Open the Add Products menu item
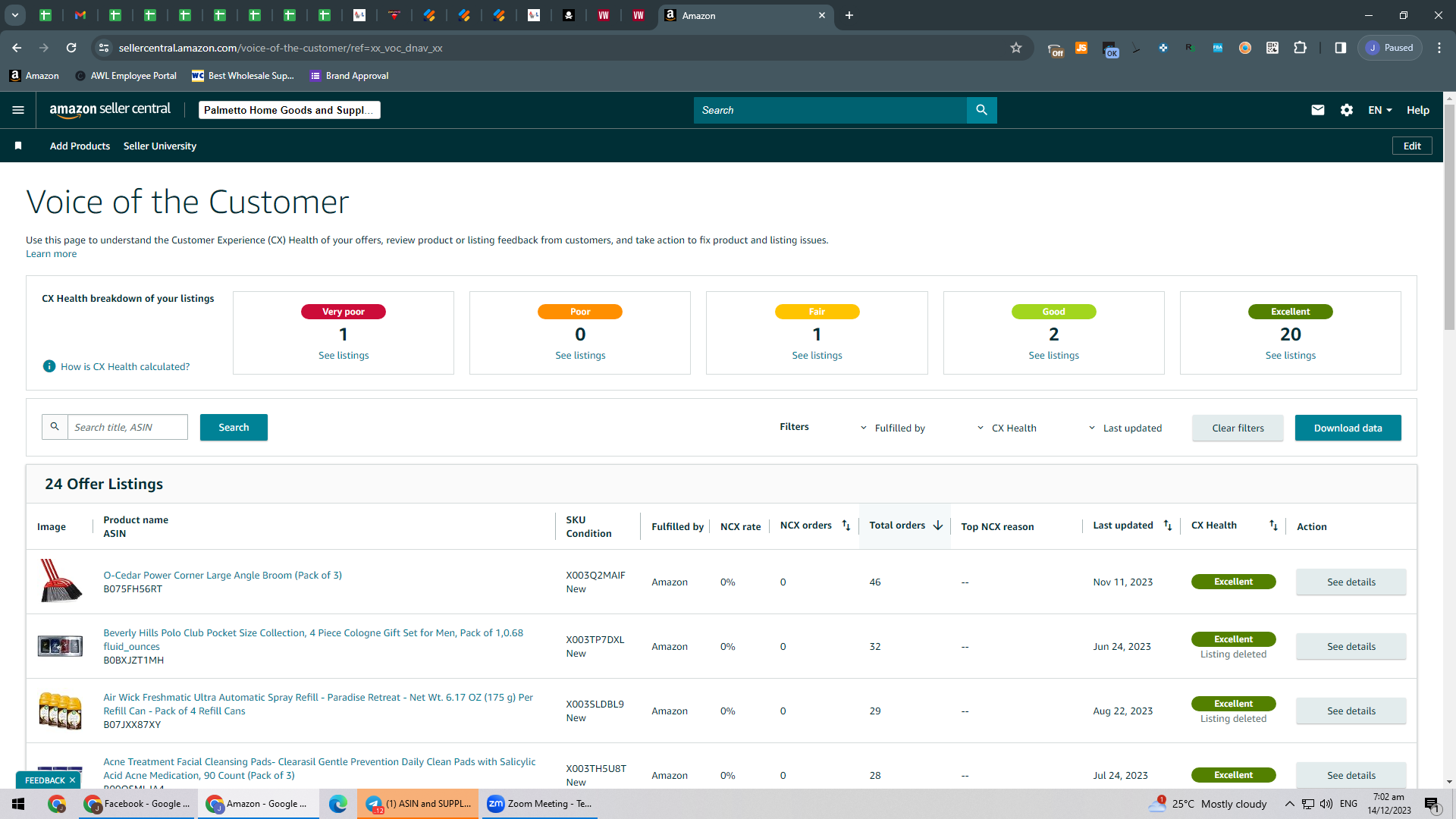The width and height of the screenshot is (1456, 819). tap(80, 146)
